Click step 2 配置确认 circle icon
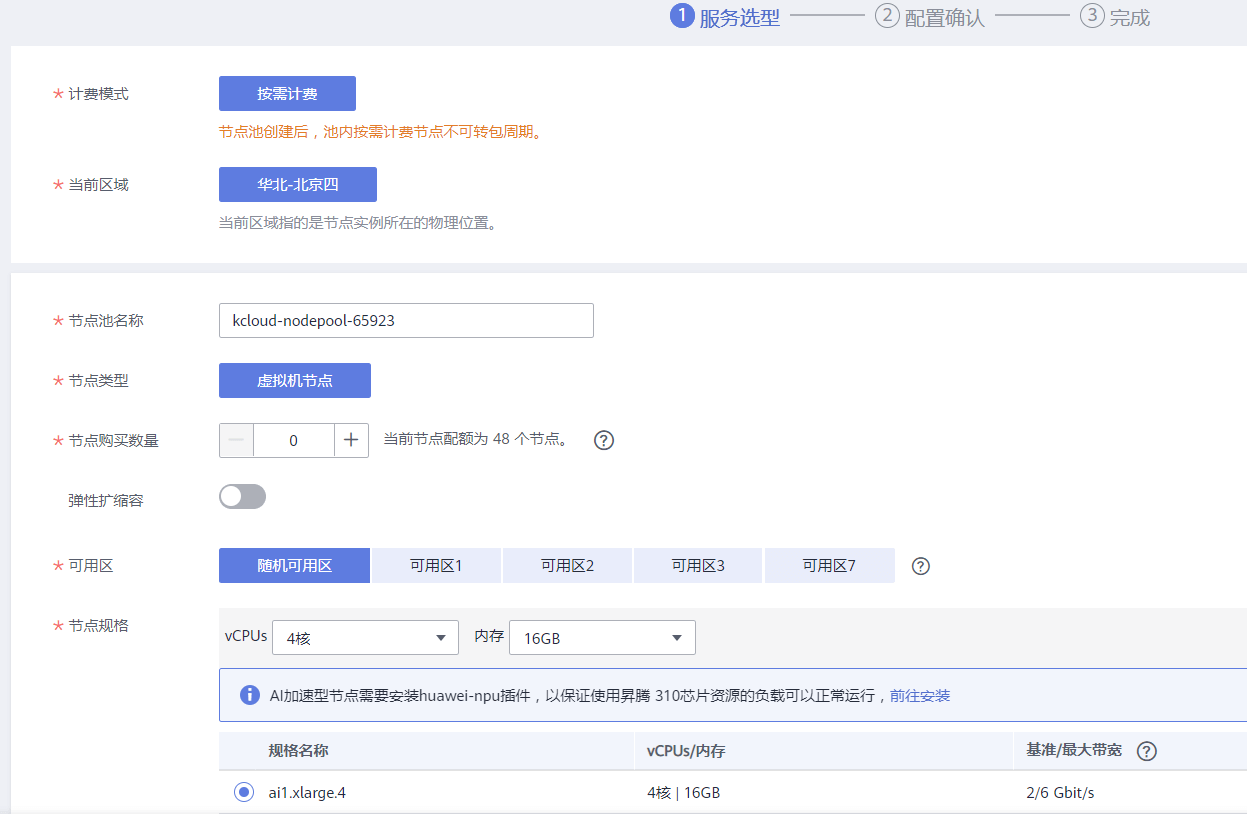Image resolution: width=1247 pixels, height=815 pixels. click(x=887, y=16)
